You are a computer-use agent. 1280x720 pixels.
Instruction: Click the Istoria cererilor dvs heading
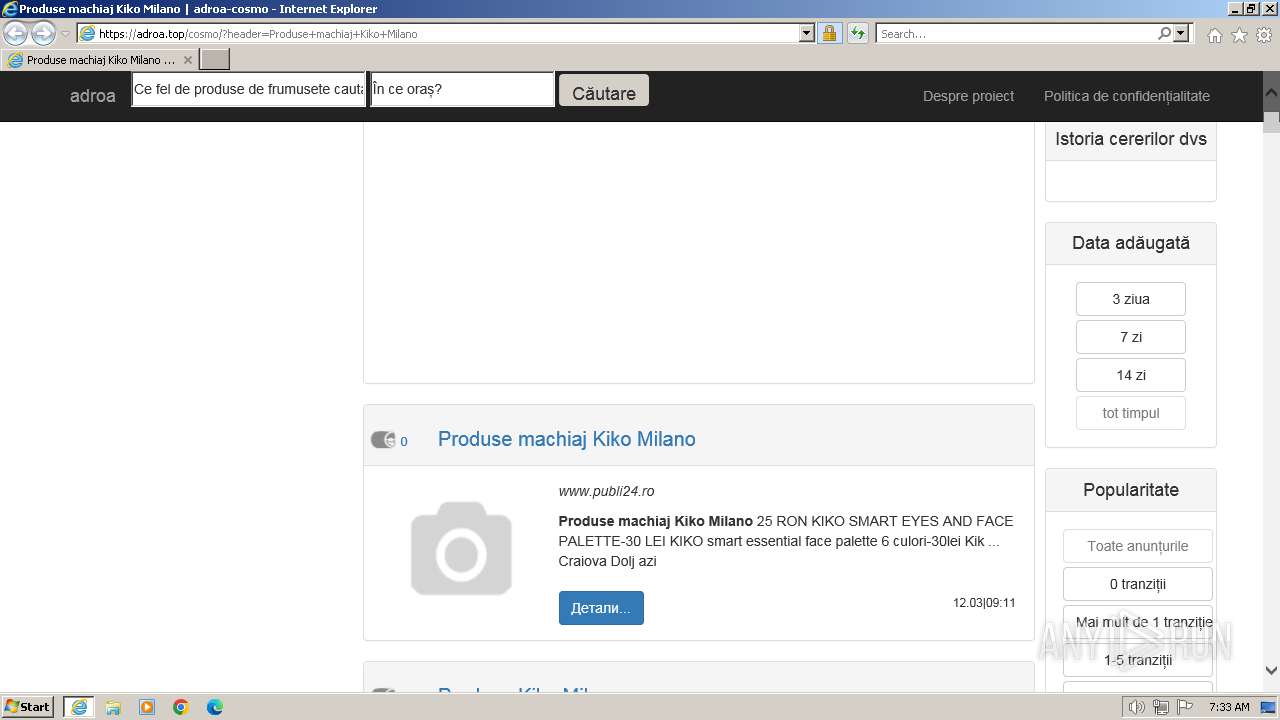pos(1131,139)
